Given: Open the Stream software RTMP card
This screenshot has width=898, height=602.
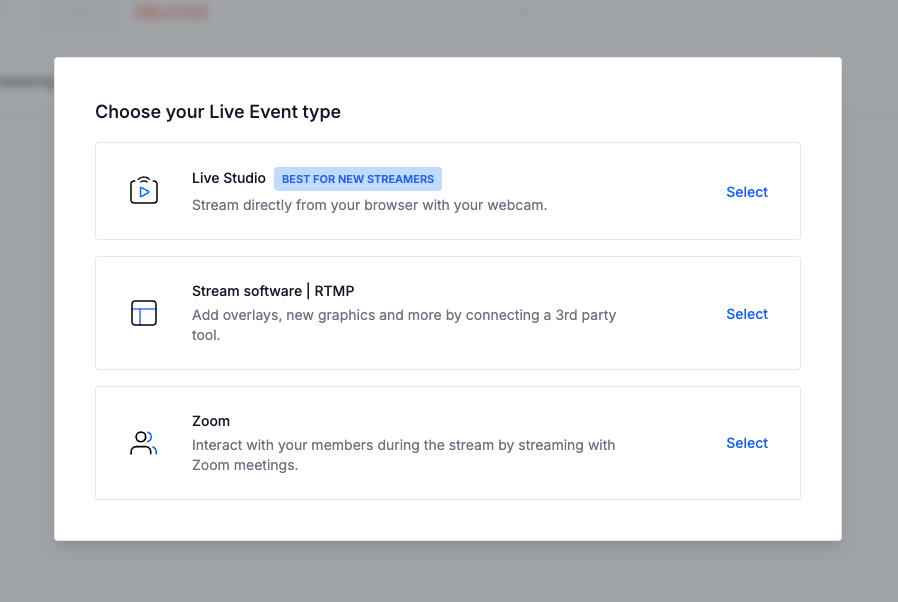Looking at the screenshot, I should tap(447, 312).
